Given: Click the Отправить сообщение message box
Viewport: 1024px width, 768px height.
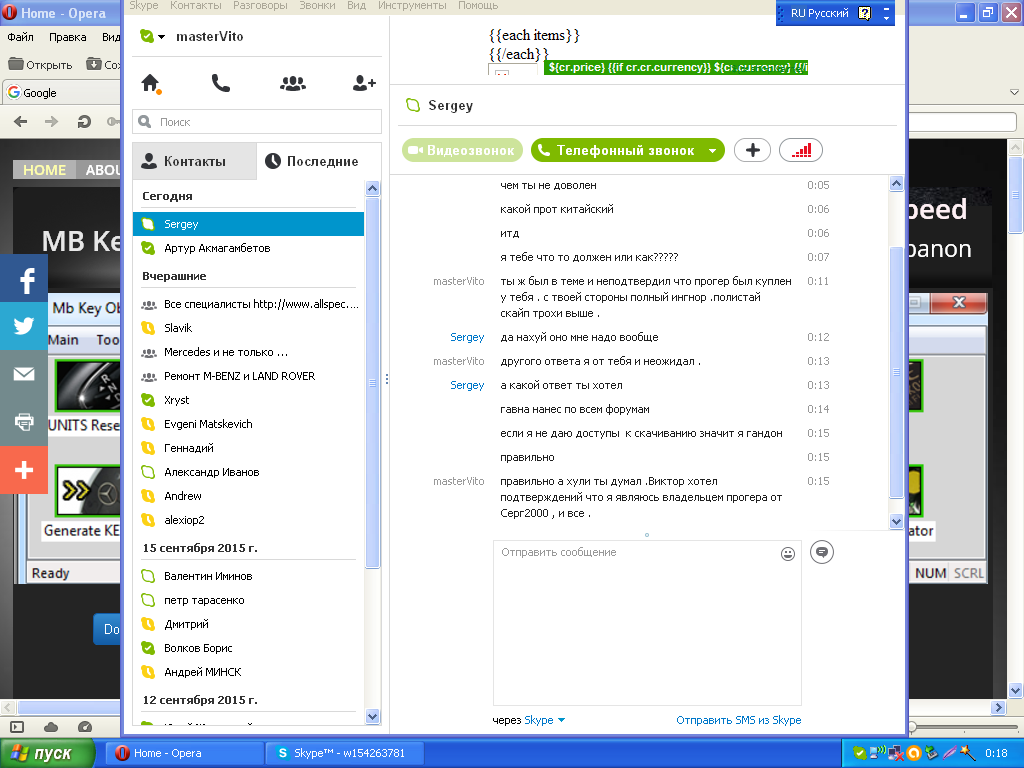Looking at the screenshot, I should pos(647,622).
